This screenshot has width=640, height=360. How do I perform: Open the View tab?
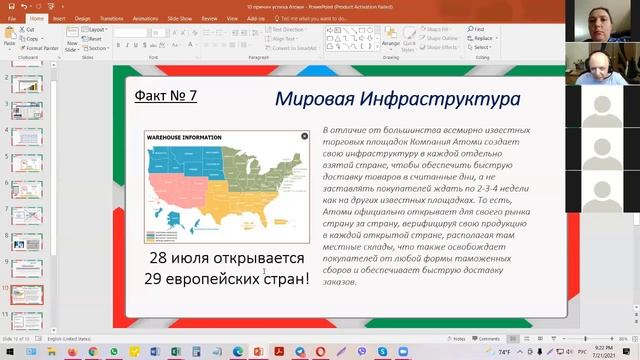(232, 18)
